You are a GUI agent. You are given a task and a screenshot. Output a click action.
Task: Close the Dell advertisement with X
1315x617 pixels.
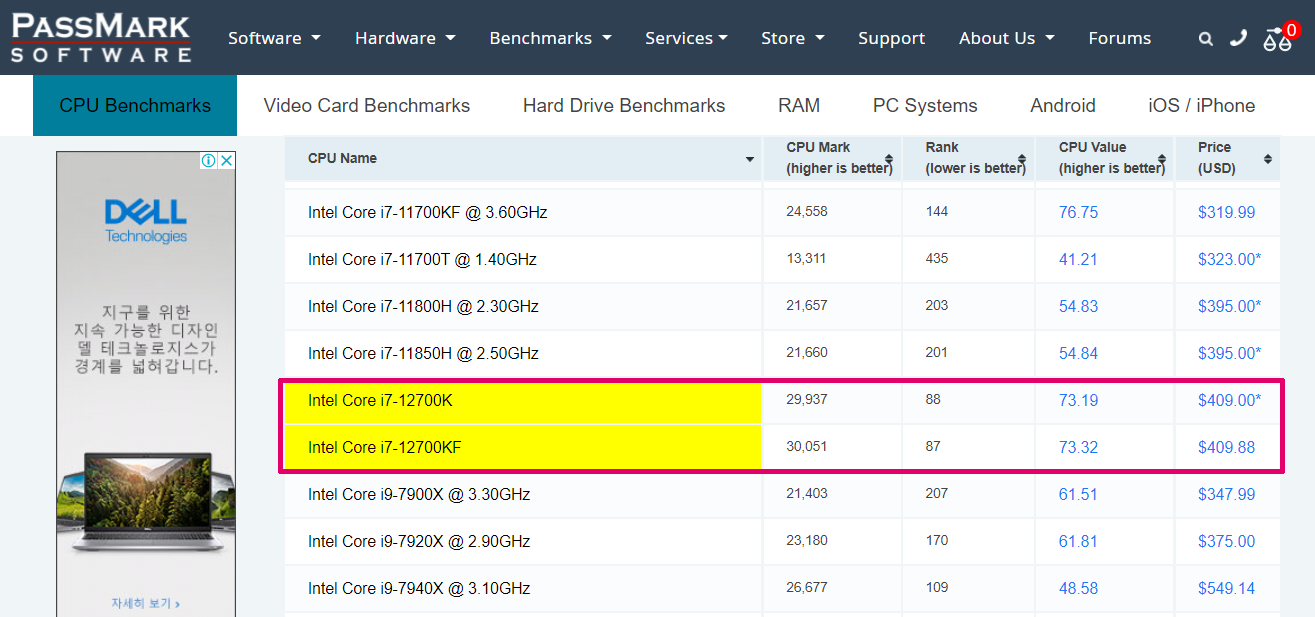227,161
